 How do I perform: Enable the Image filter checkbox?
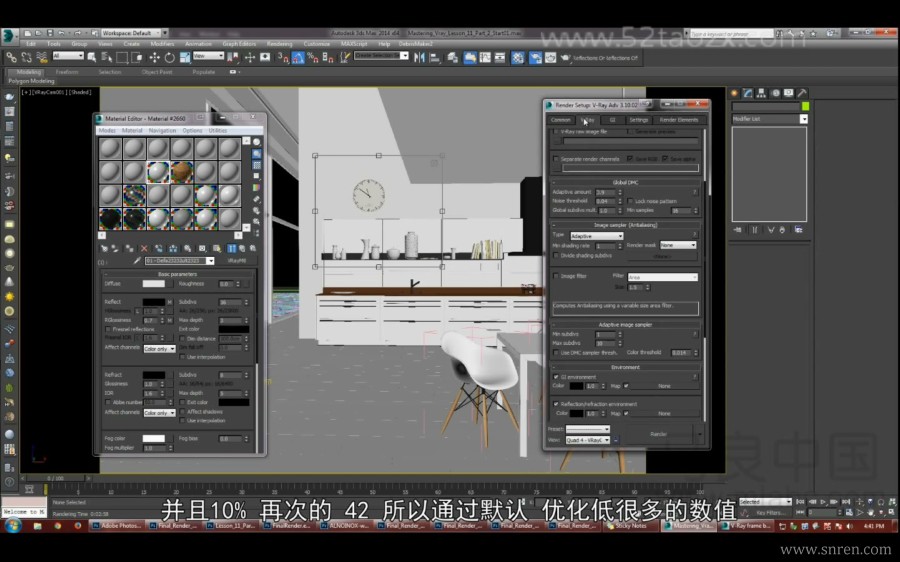tap(557, 276)
